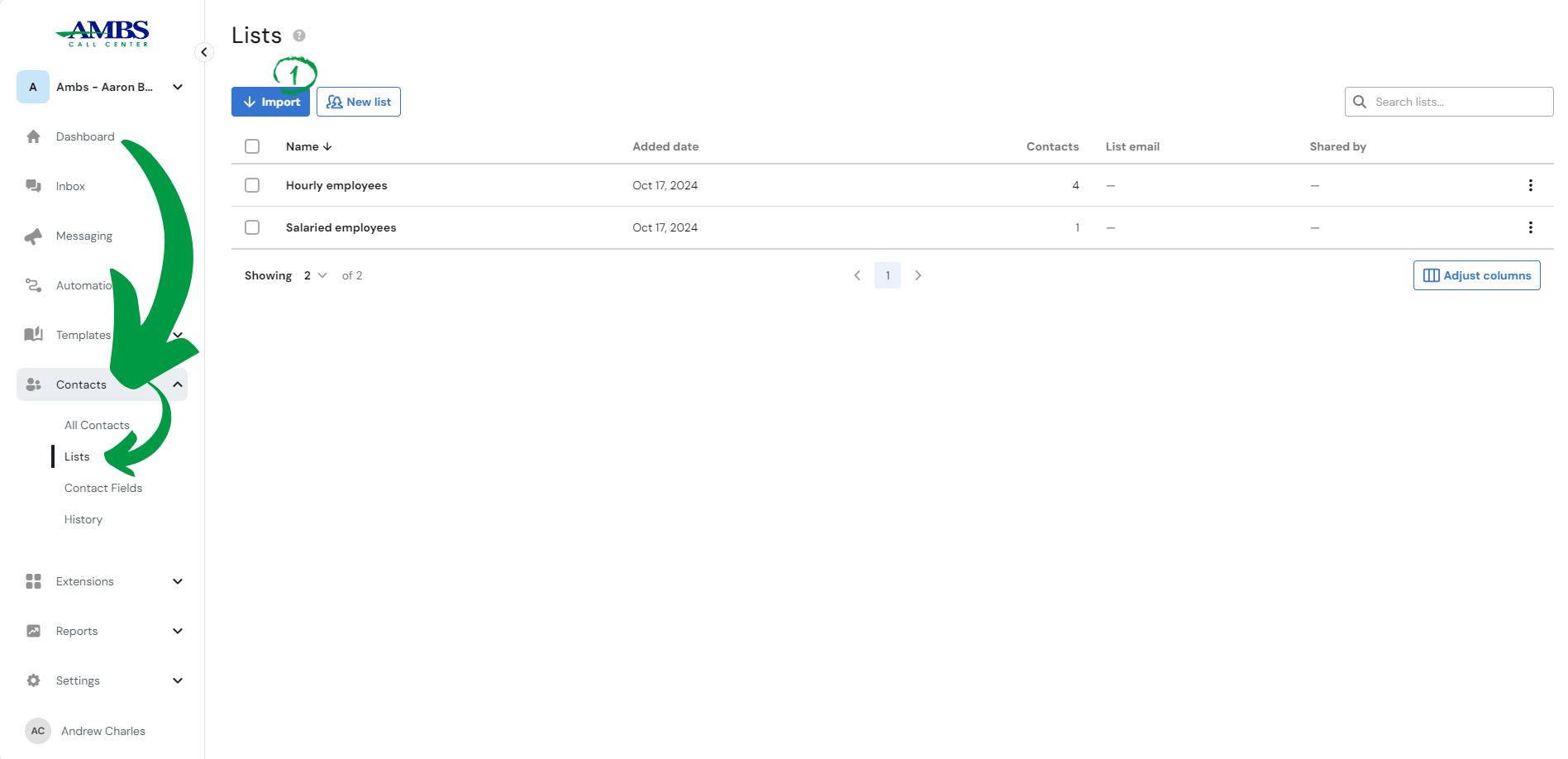Viewport: 1568px width, 759px height.
Task: Click the Automation workflow icon
Action: (33, 285)
